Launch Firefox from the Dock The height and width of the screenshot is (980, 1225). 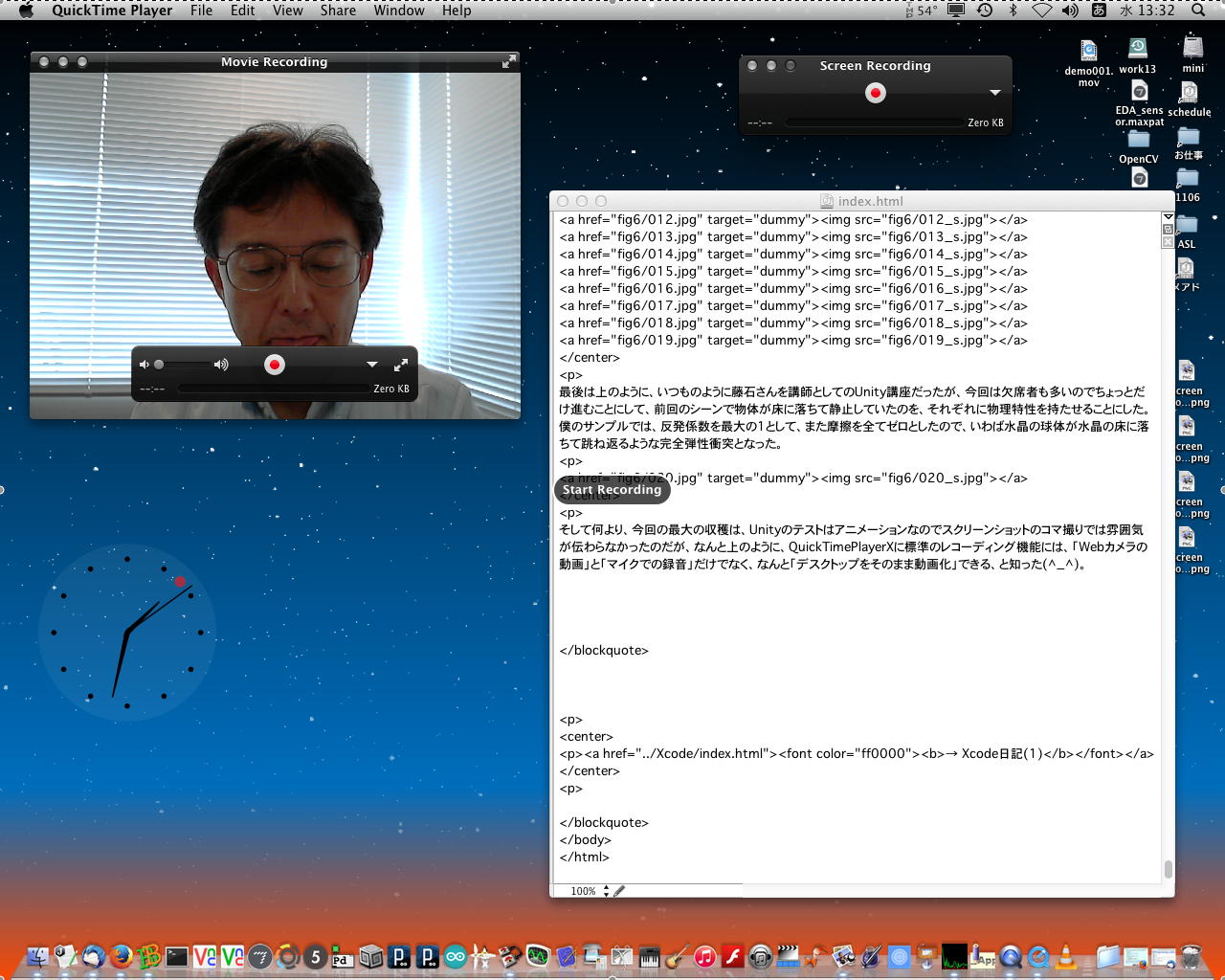click(121, 956)
